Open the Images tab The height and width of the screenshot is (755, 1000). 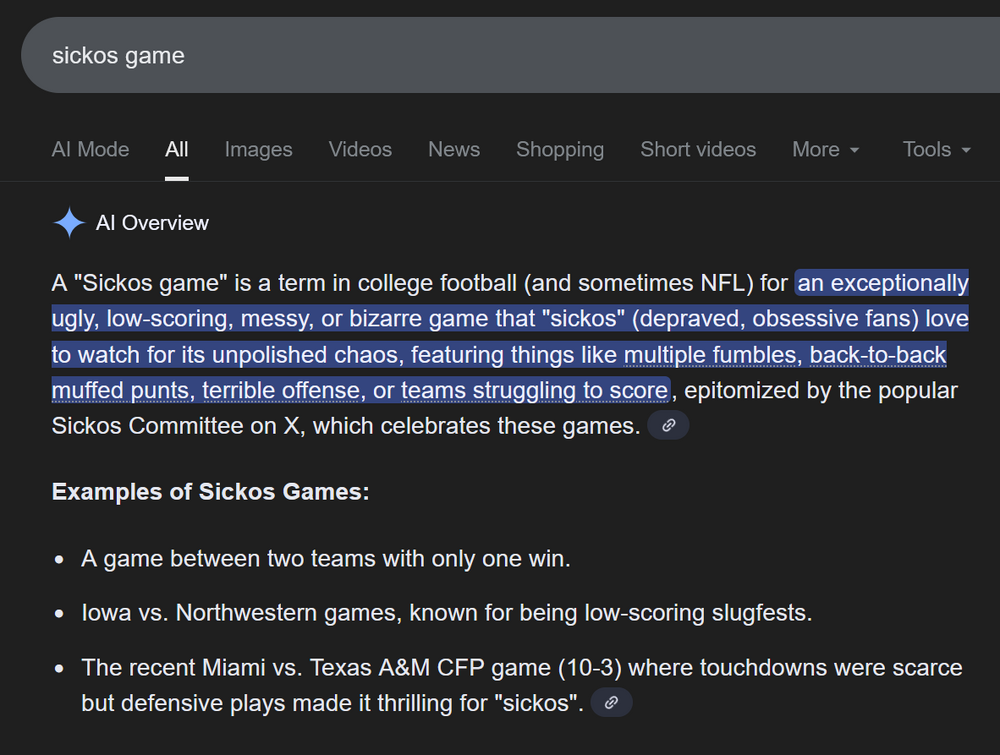pos(258,150)
